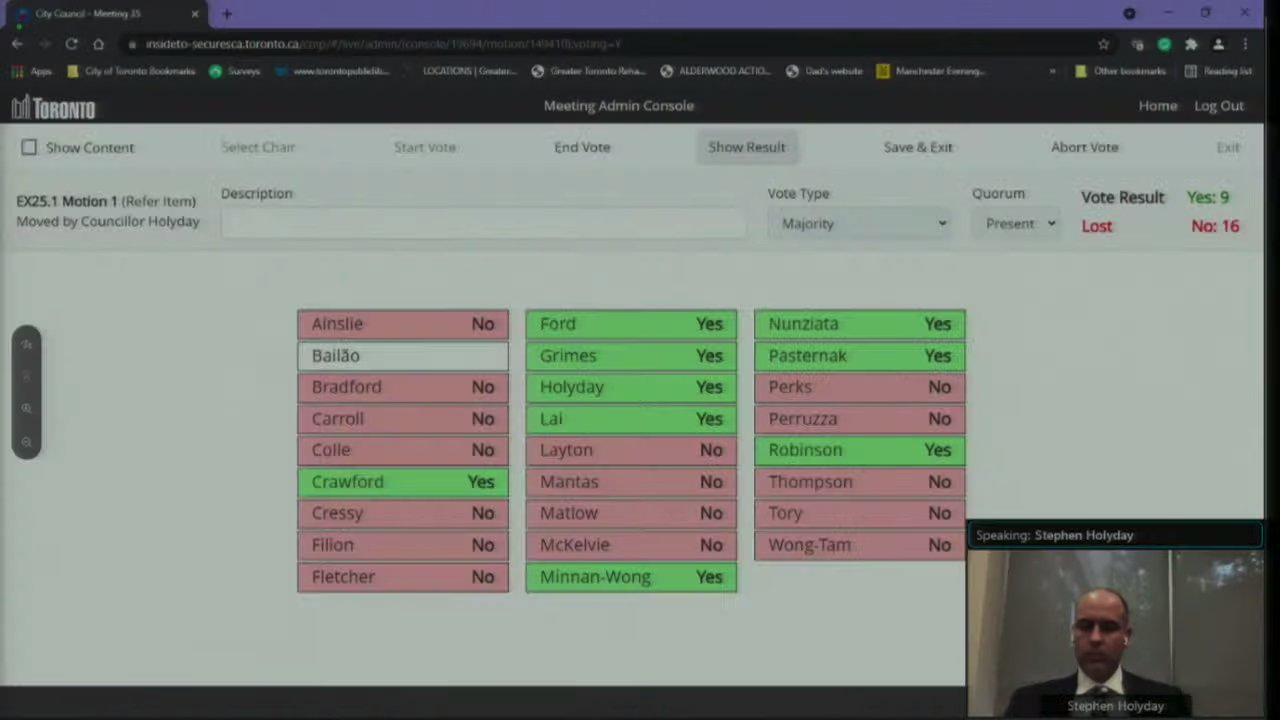Click Show Result

coord(747,147)
